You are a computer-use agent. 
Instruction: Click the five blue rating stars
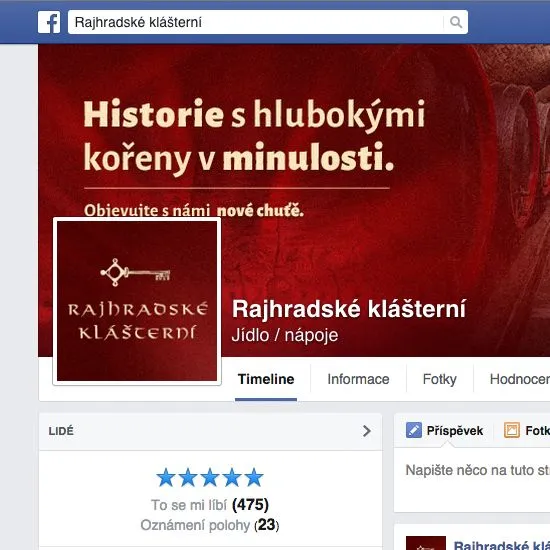tap(210, 477)
